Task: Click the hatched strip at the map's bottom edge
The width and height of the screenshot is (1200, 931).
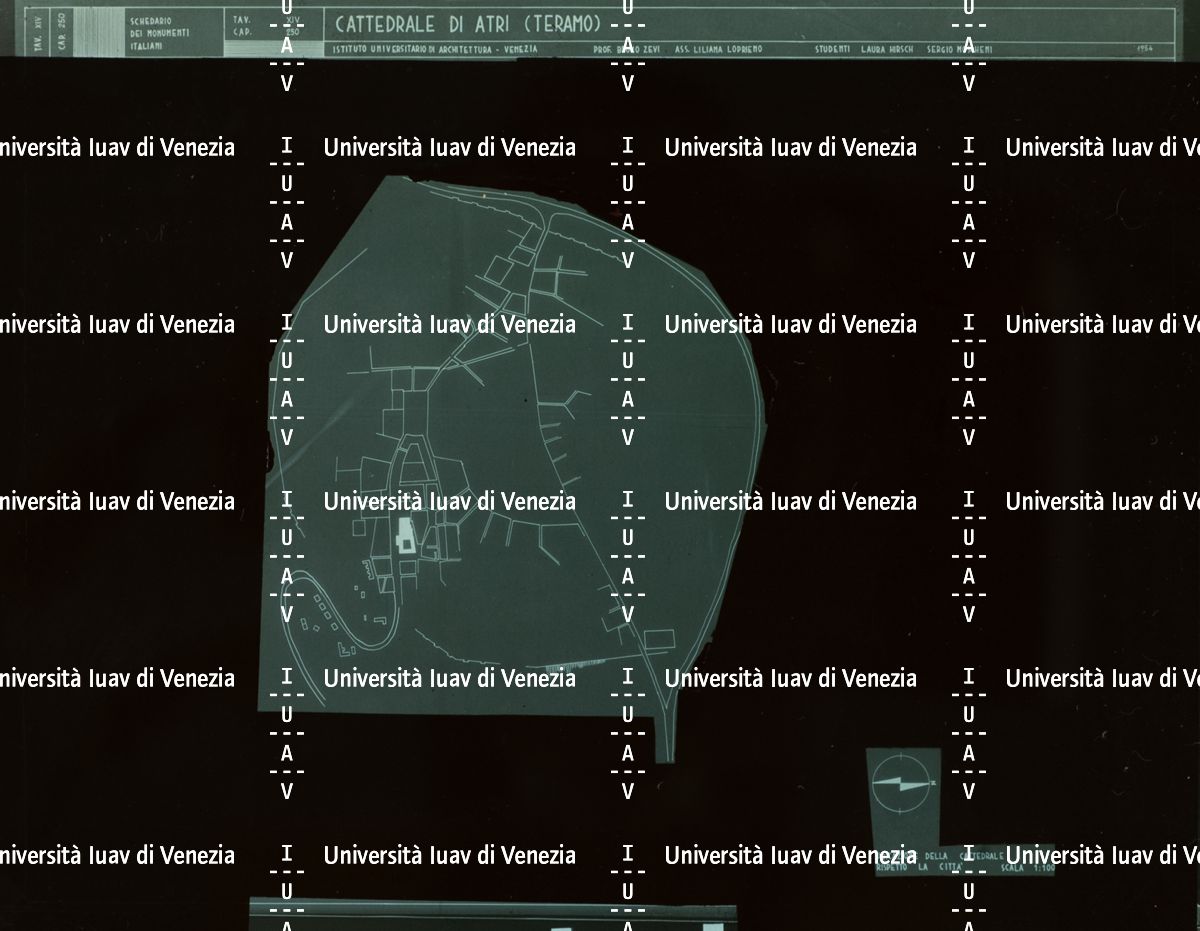Action: point(560,665)
